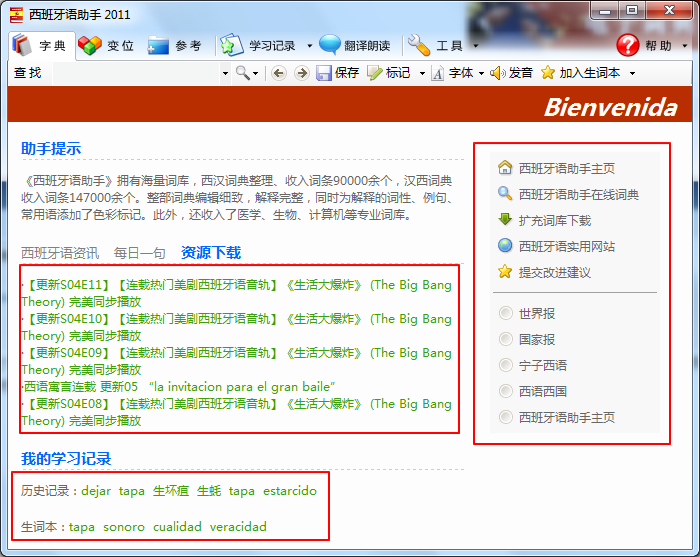Click the green download arrow icon

pos(505,220)
